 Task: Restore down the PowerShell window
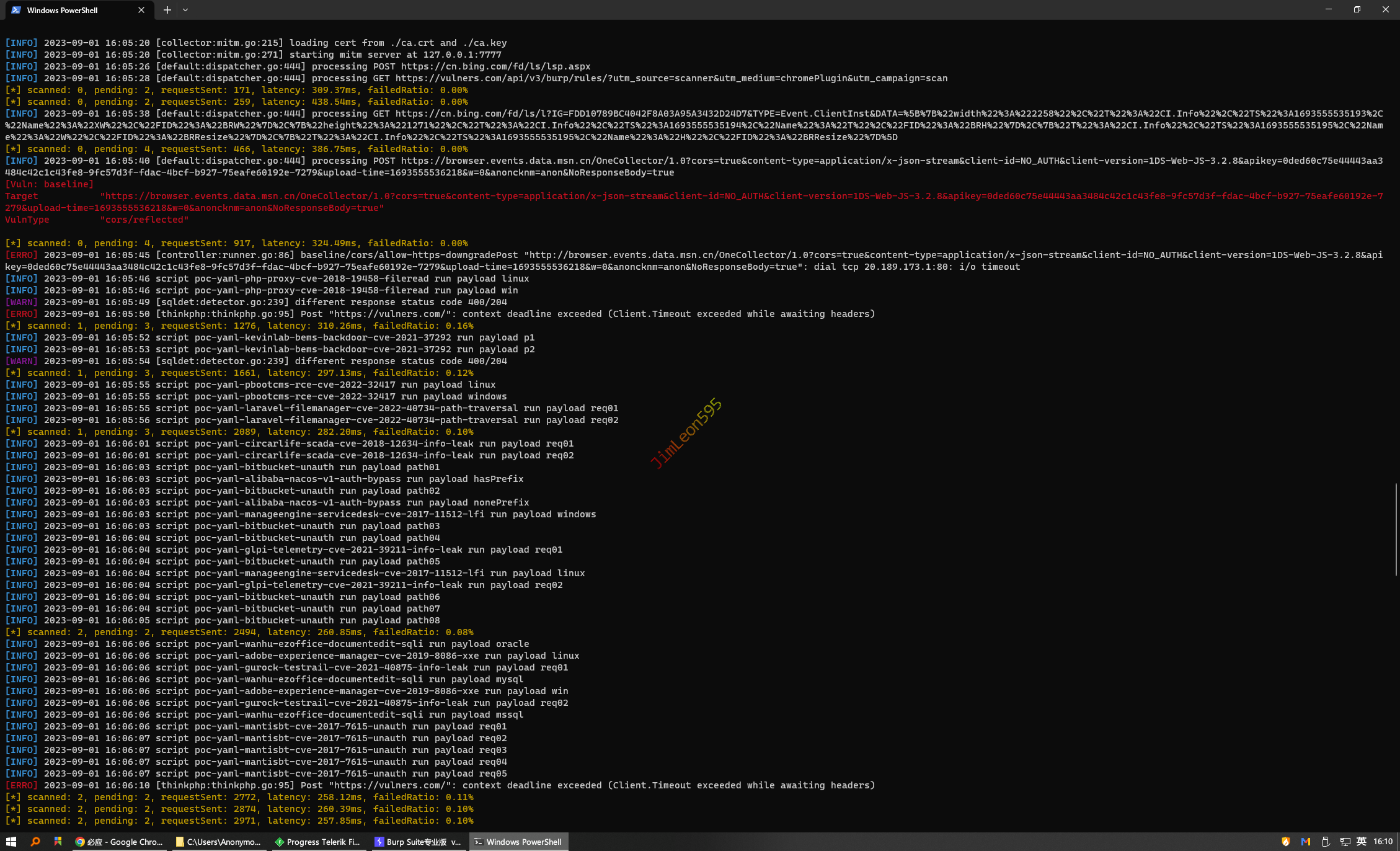(1357, 10)
